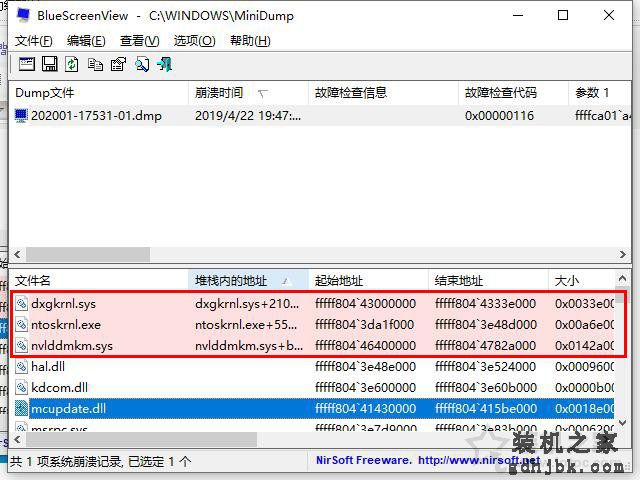640x480 pixels.
Task: Click the Refresh toolbar icon
Action: (x=72, y=64)
